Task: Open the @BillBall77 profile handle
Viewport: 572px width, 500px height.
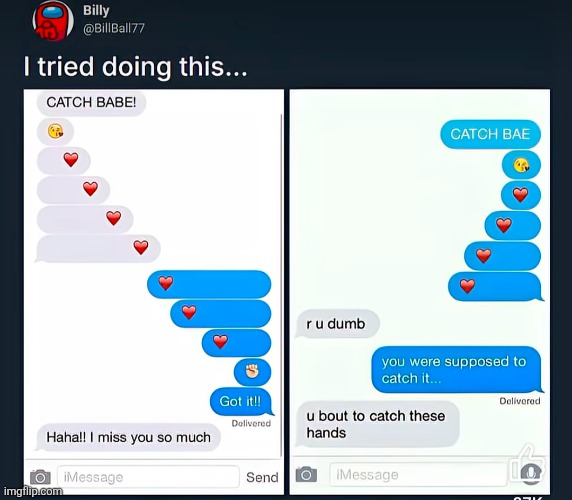Action: pos(114,28)
